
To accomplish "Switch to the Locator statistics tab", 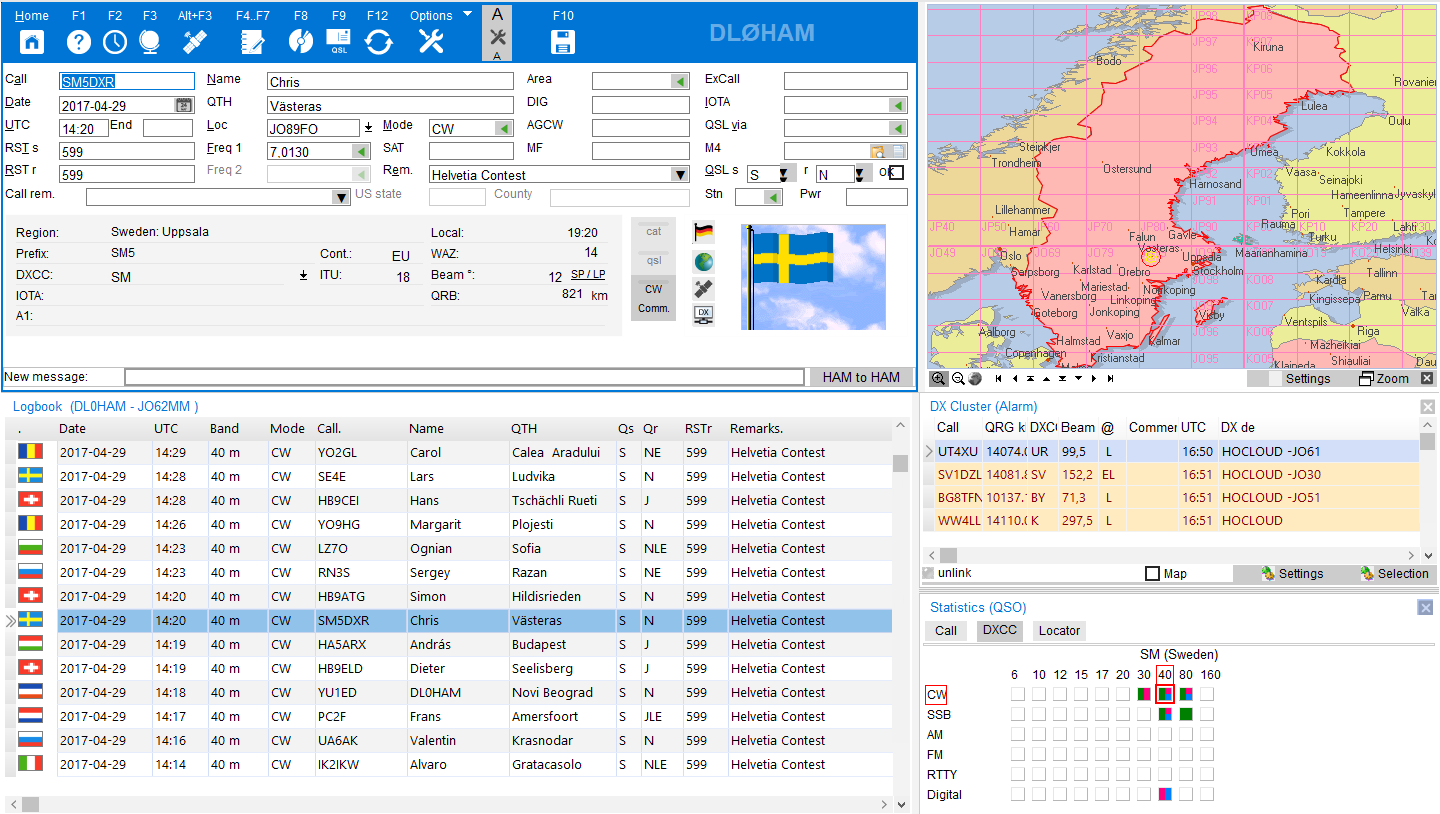I will pyautogui.click(x=1059, y=630).
